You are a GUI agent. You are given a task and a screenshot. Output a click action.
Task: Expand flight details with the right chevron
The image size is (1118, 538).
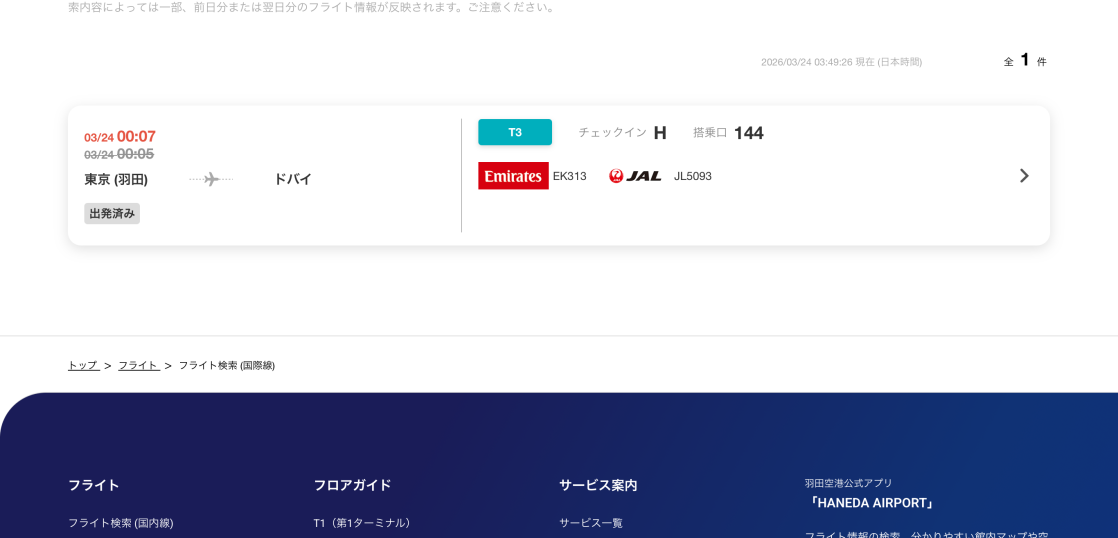[1023, 176]
